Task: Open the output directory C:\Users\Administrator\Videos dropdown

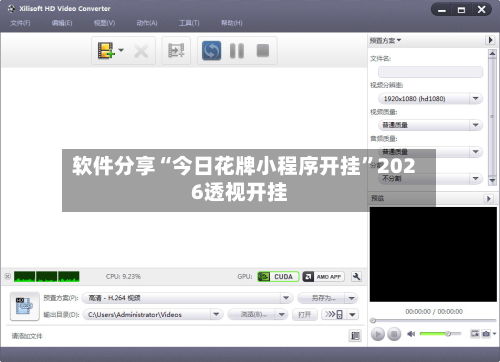Action: click(153, 314)
